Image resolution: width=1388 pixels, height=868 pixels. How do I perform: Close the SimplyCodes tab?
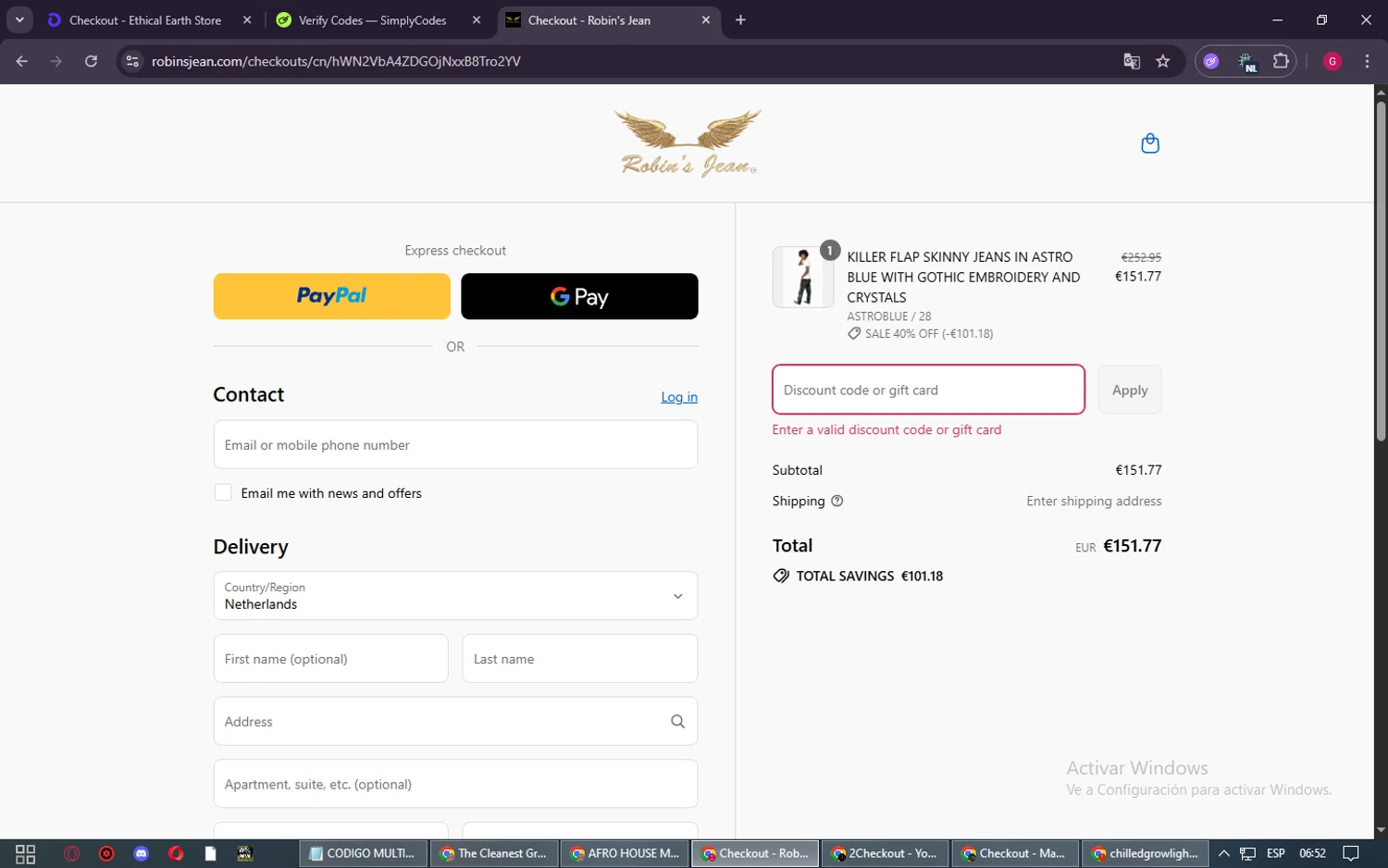click(477, 20)
